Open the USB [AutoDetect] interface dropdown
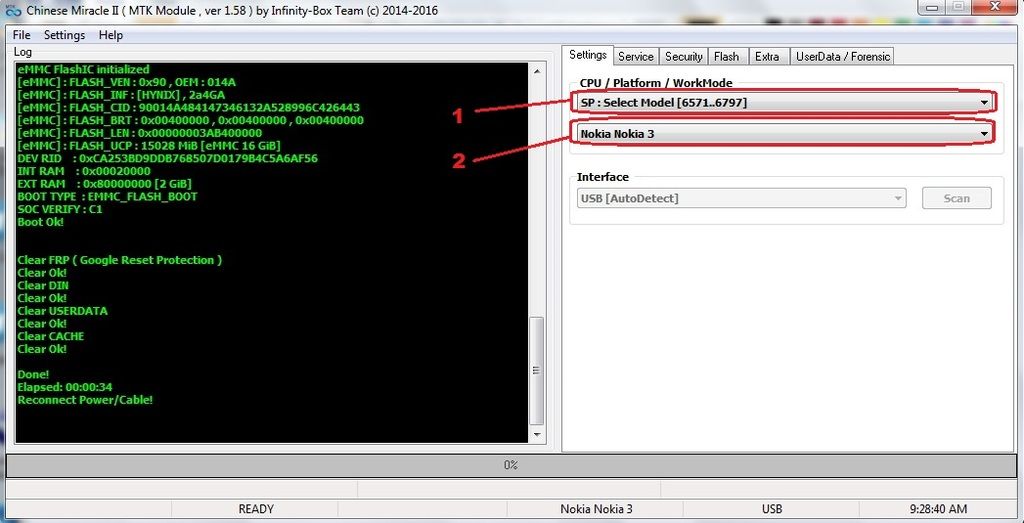Image resolution: width=1024 pixels, height=523 pixels. (741, 198)
